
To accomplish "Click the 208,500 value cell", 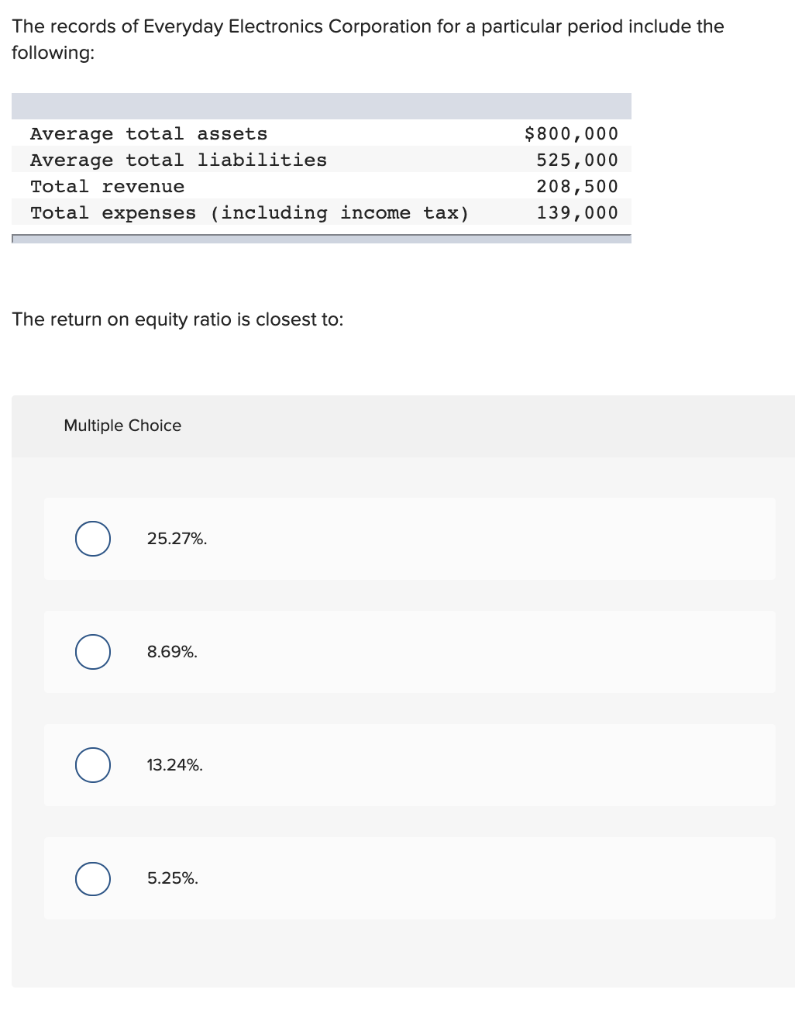I will (577, 186).
